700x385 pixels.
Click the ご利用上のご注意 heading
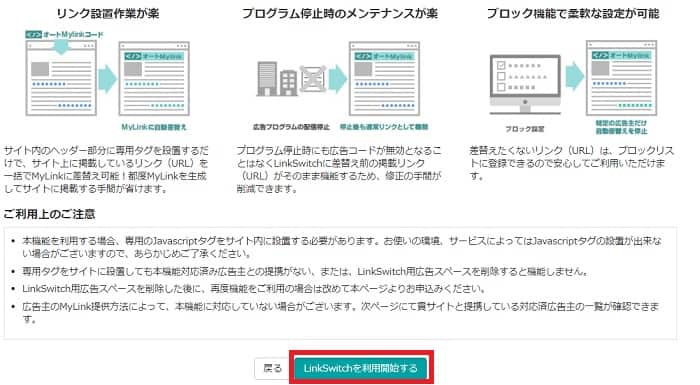pos(49,214)
